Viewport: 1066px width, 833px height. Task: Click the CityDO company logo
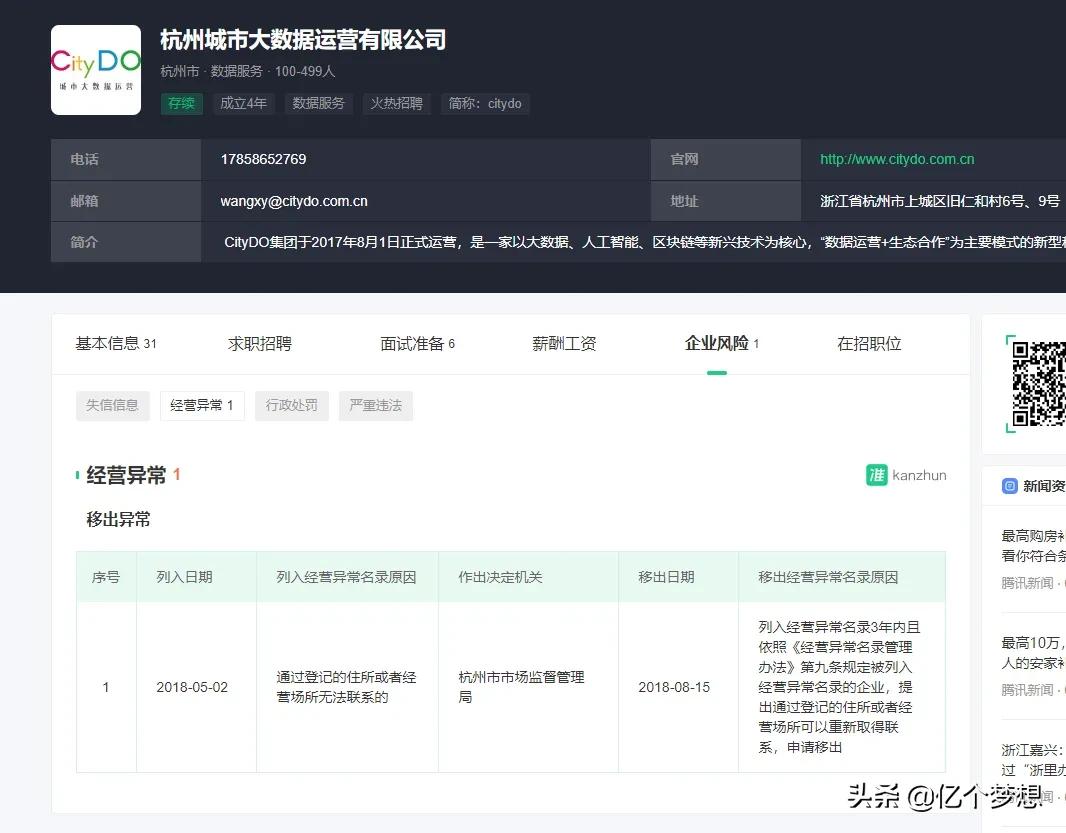95,70
